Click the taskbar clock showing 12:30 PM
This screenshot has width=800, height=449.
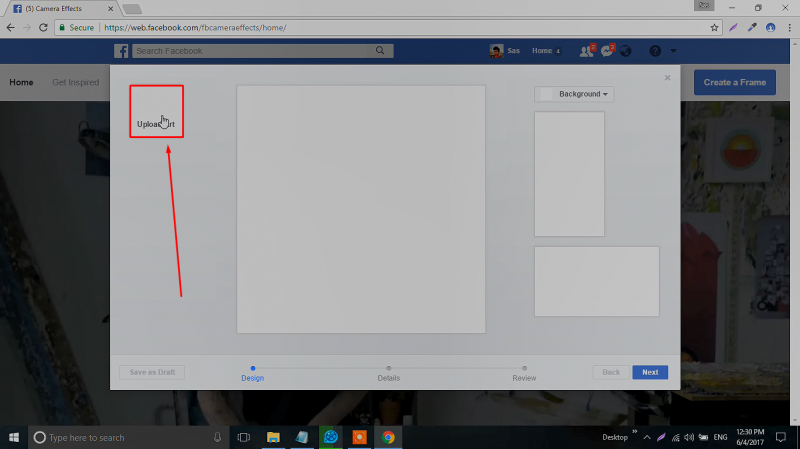pos(750,437)
